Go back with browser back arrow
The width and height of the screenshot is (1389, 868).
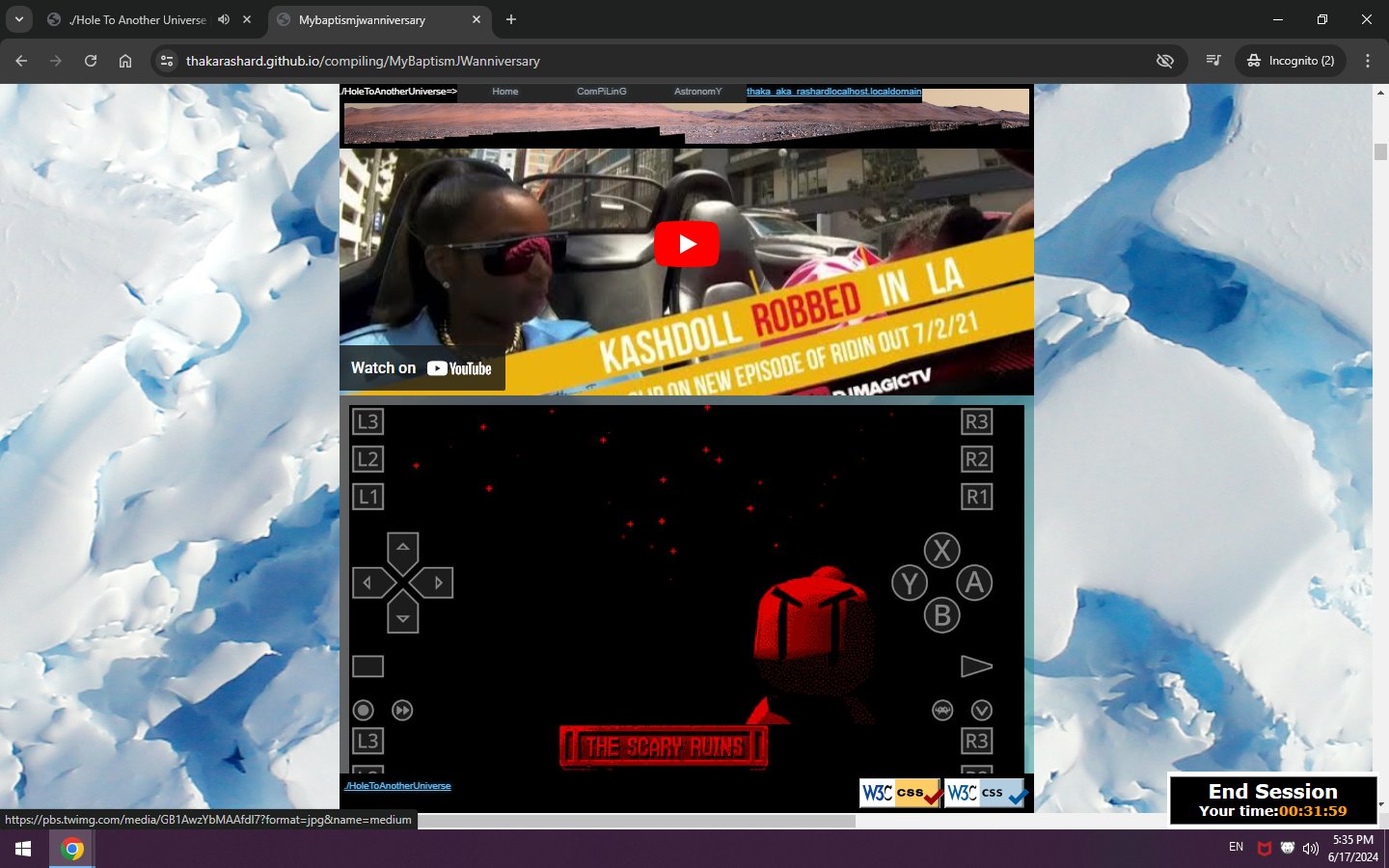coord(21,61)
